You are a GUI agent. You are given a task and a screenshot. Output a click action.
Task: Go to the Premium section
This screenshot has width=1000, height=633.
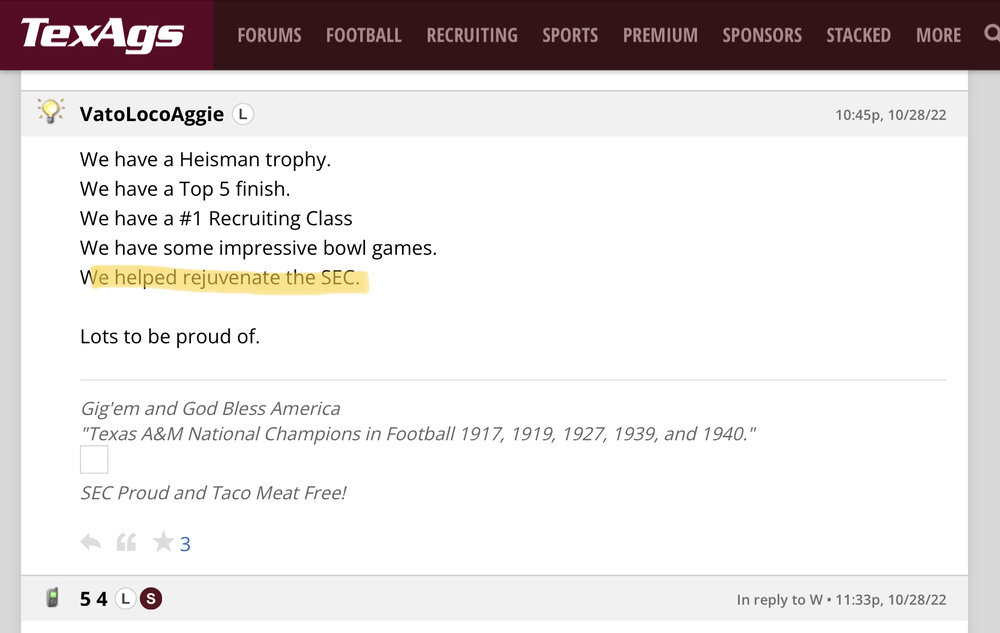(x=660, y=35)
